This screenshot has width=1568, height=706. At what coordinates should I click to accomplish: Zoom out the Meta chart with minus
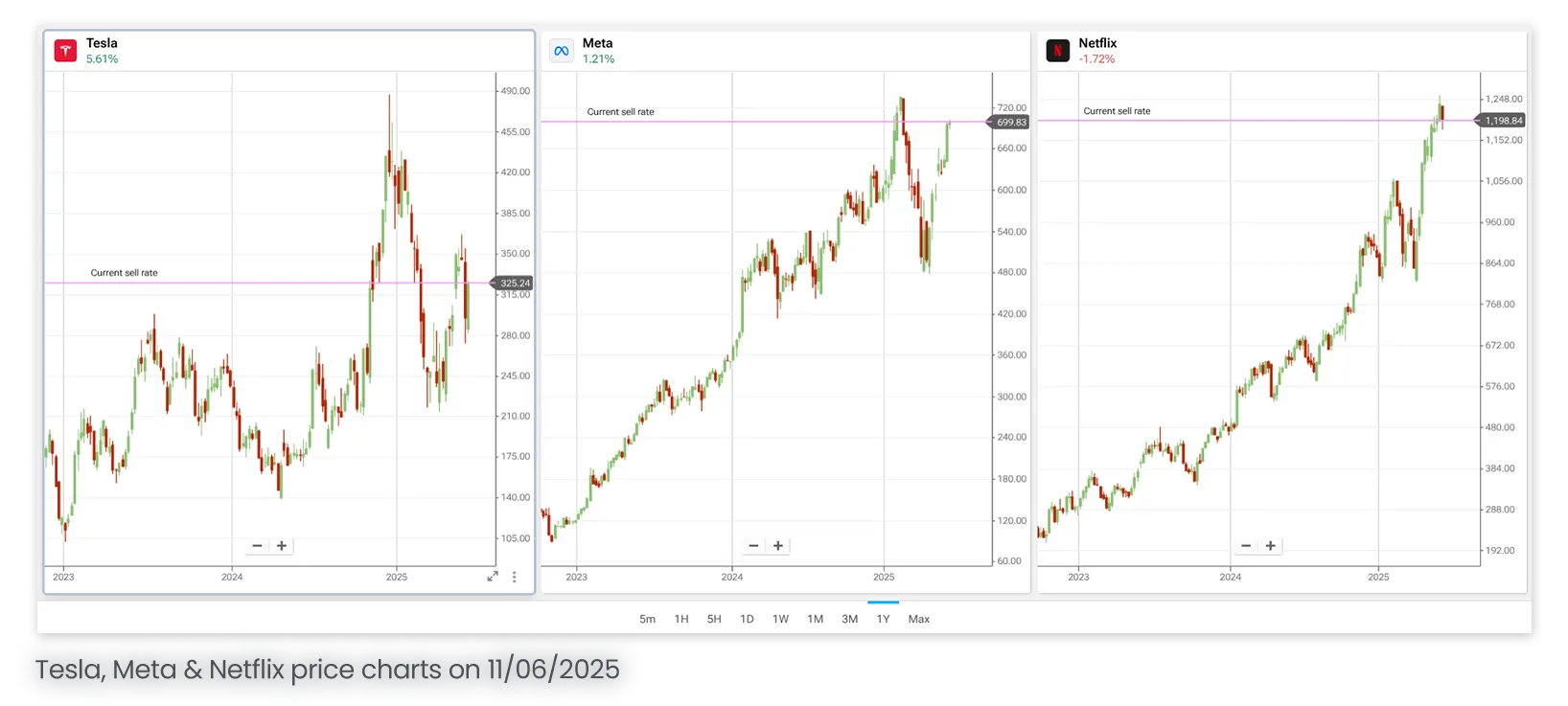point(753,546)
